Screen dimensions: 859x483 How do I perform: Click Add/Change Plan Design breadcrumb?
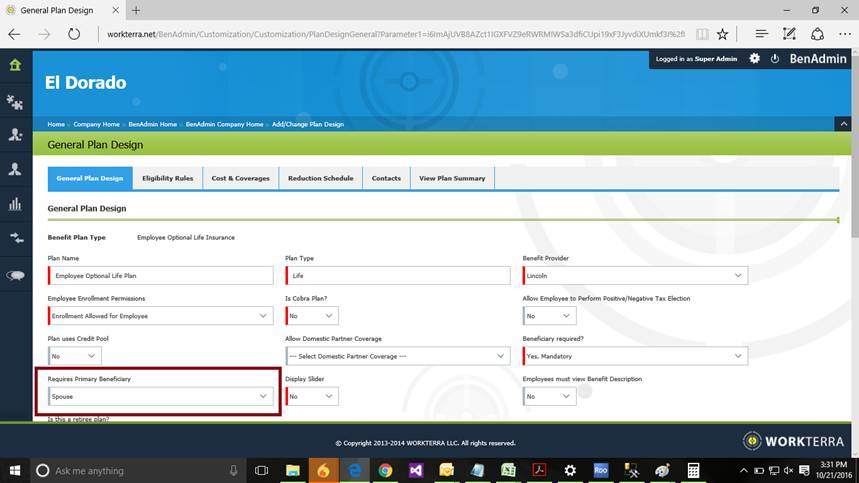coord(308,124)
